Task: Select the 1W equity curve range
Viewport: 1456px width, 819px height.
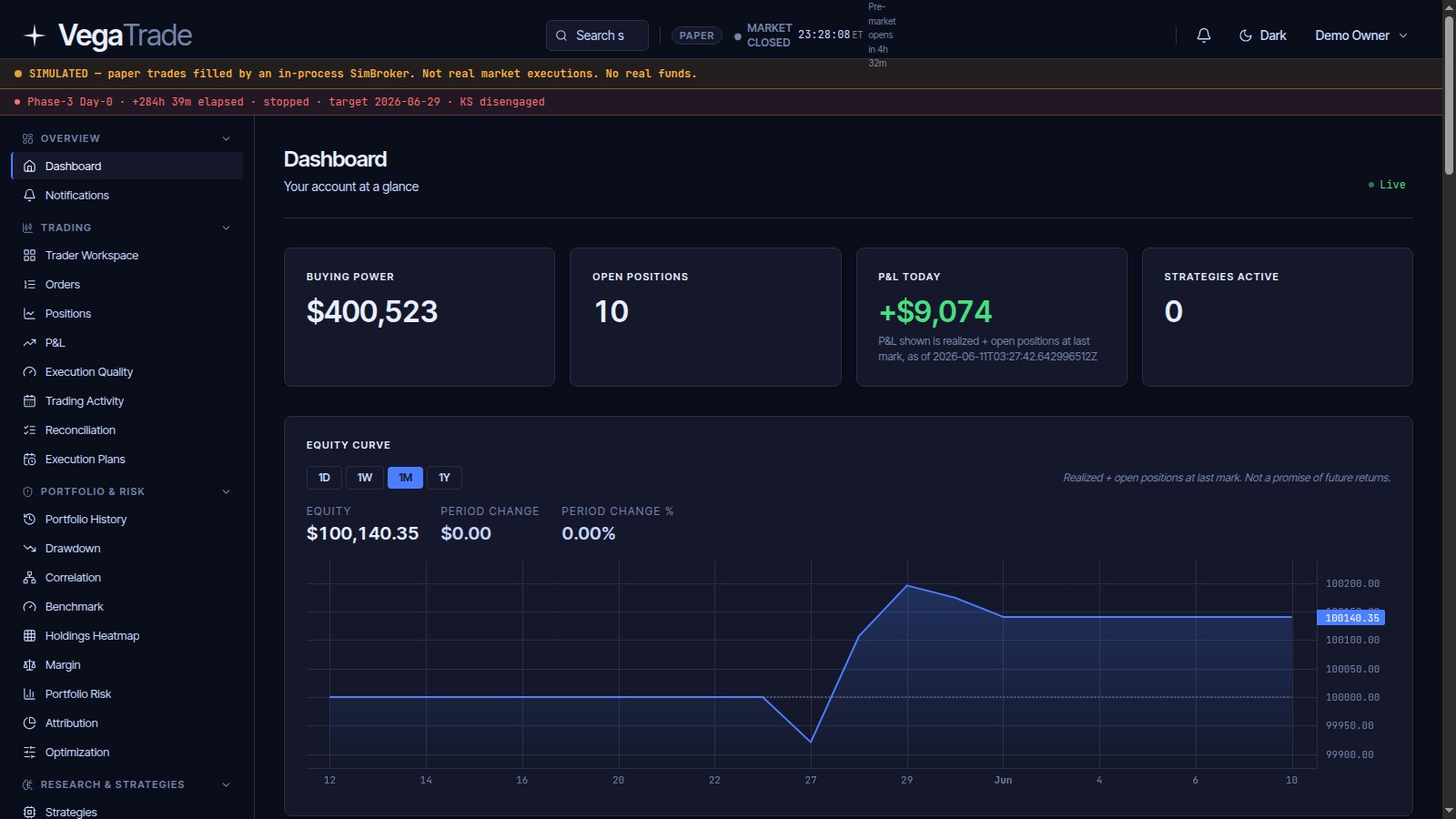Action: tap(365, 478)
